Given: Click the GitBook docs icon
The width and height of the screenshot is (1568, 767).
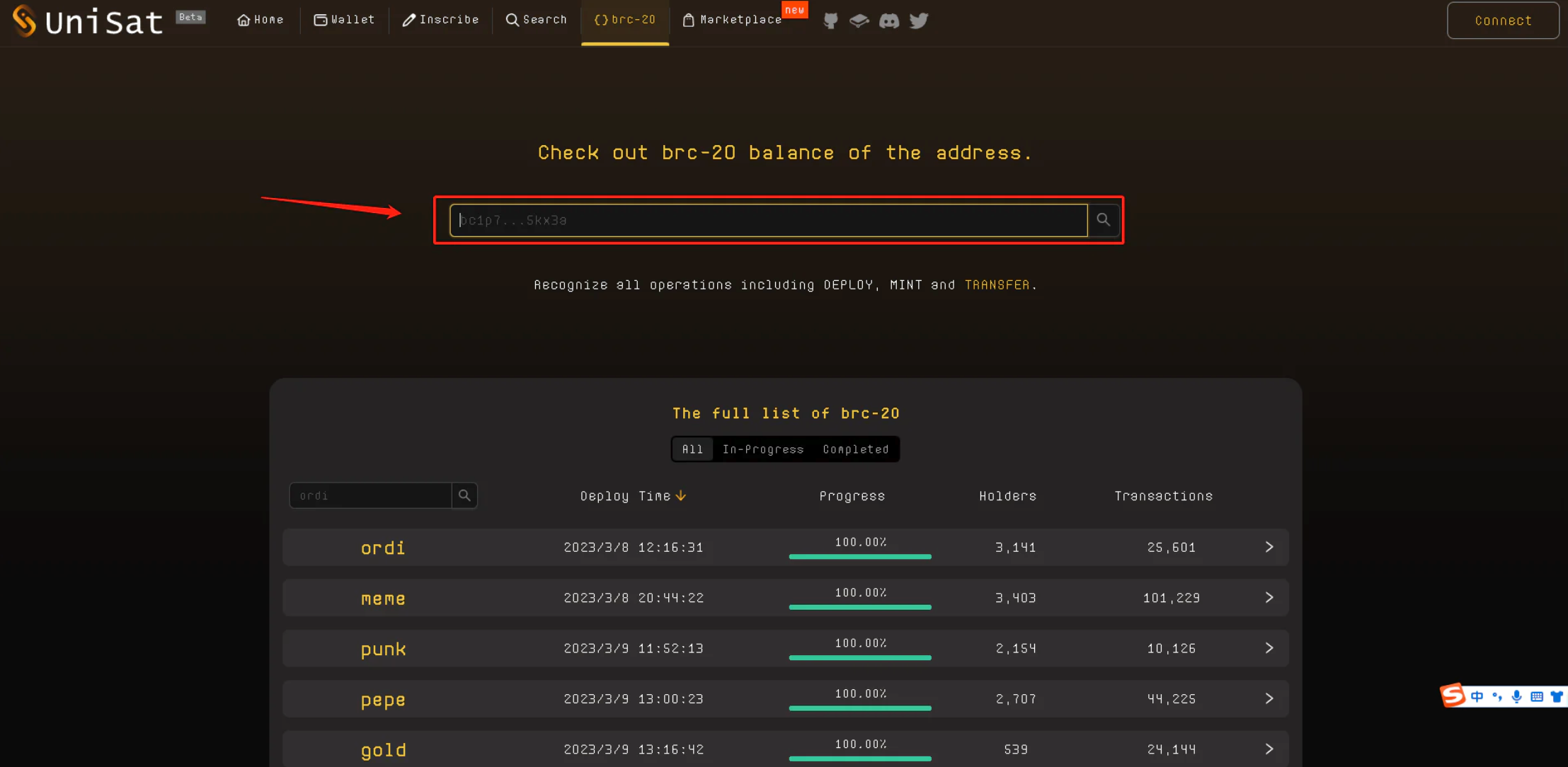Looking at the screenshot, I should (x=859, y=21).
